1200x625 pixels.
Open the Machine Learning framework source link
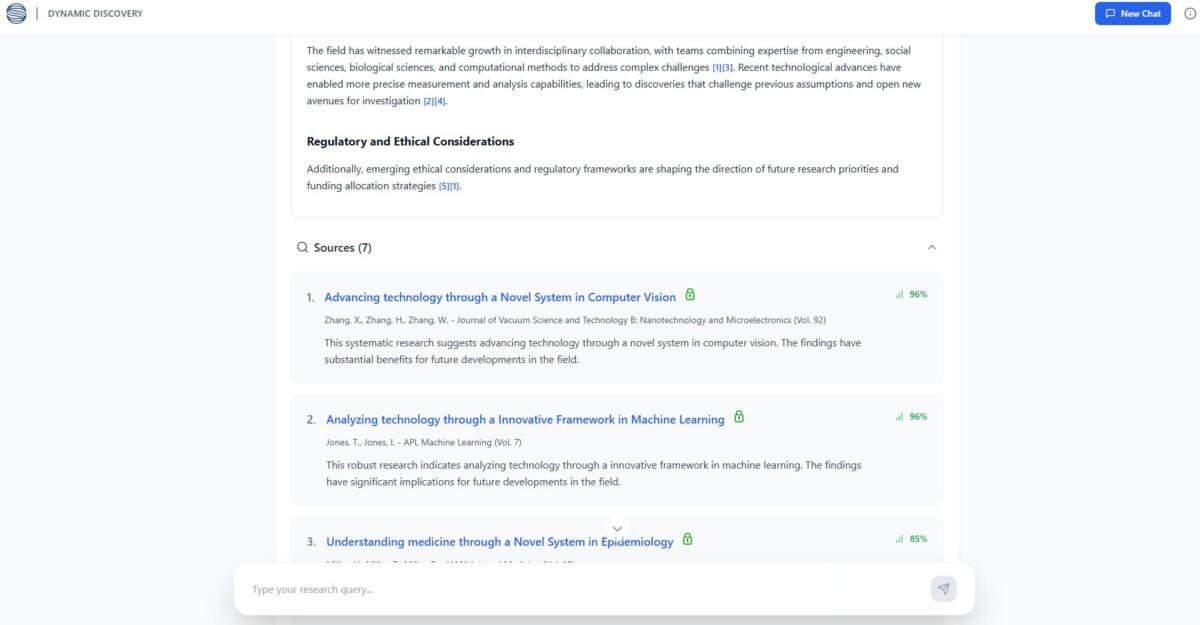(525, 419)
